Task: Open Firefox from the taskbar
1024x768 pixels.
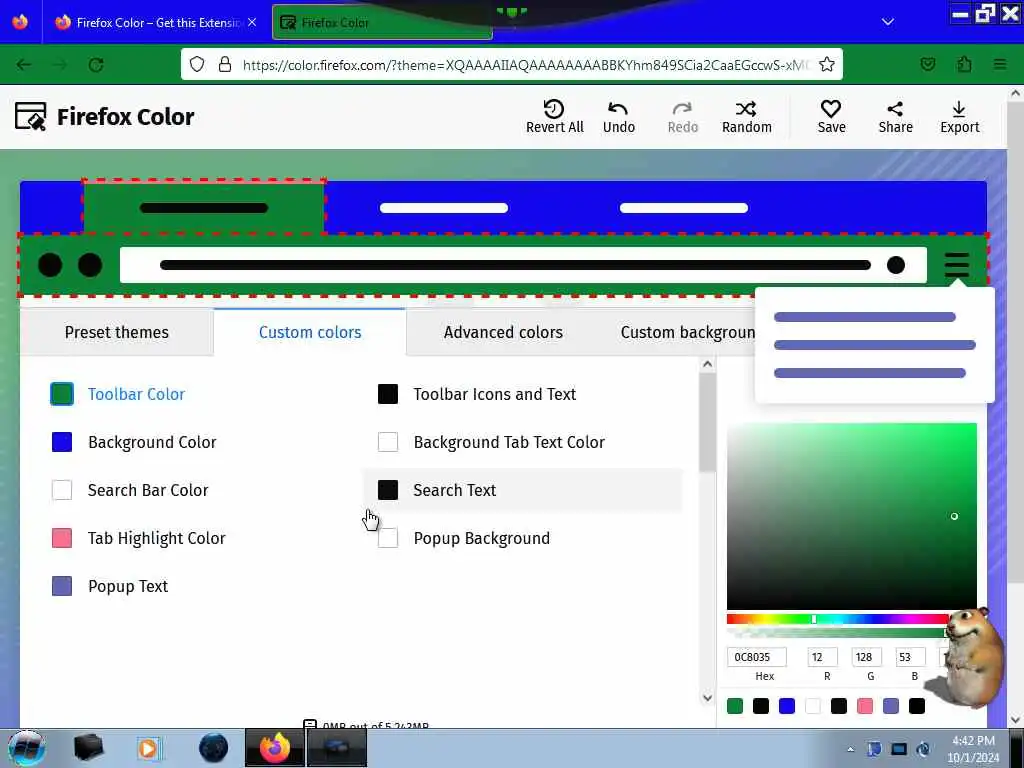Action: [274, 748]
